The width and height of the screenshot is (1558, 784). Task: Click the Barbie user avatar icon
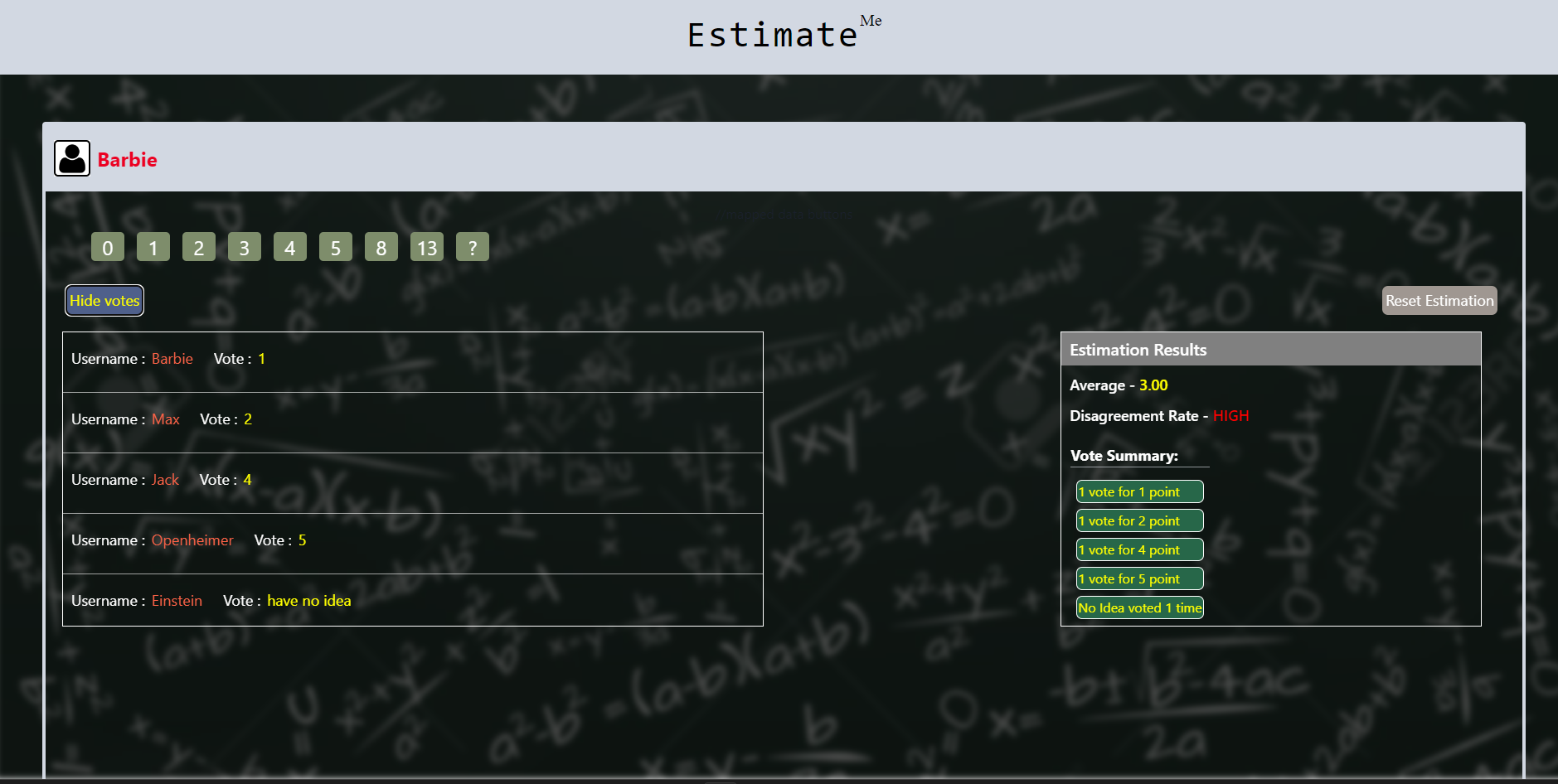click(x=72, y=158)
